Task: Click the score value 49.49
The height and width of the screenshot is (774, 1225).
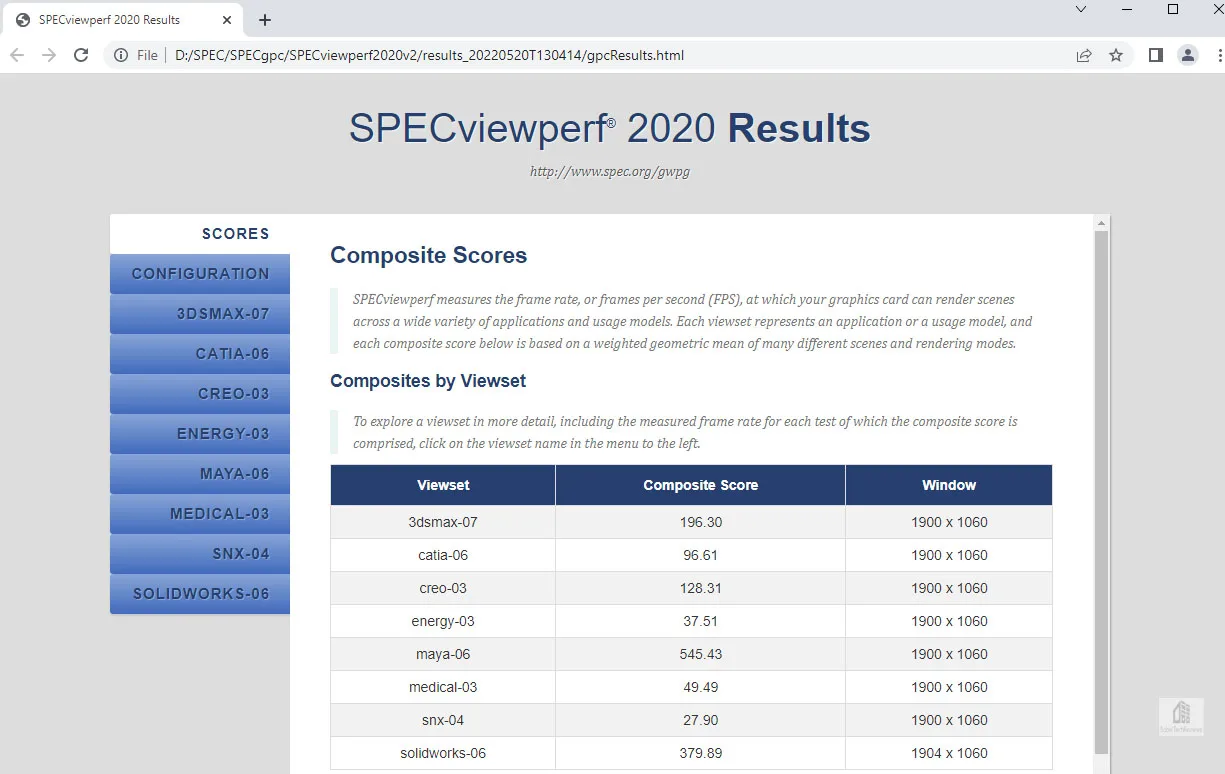Action: coord(700,687)
